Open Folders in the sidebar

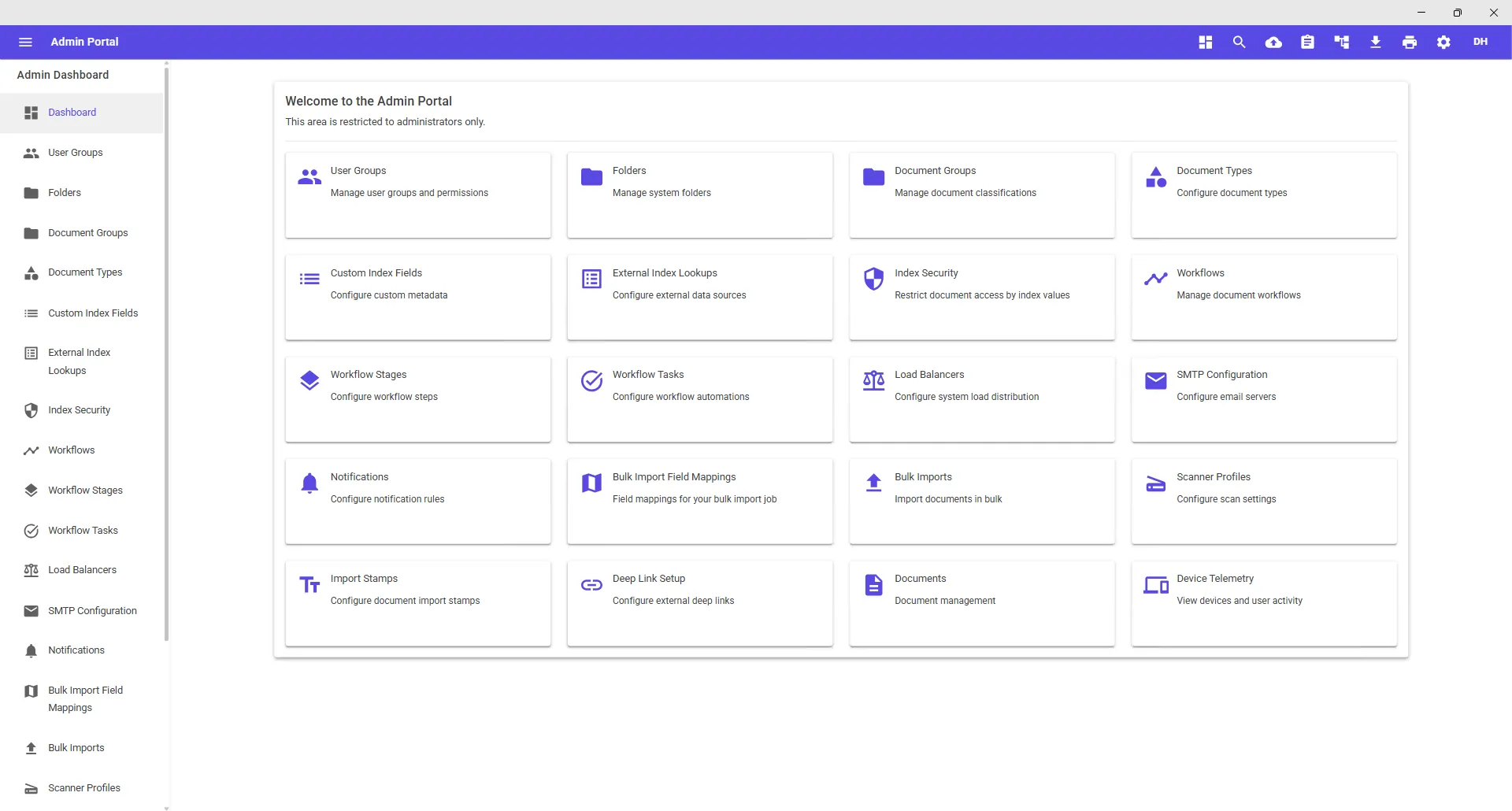click(x=82, y=193)
